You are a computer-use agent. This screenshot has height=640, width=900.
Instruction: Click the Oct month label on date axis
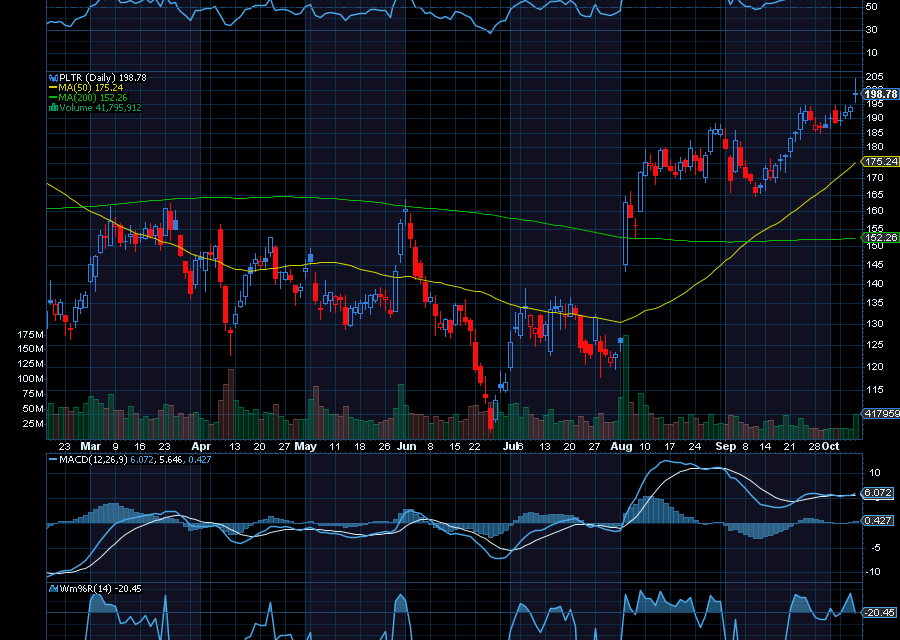(831, 447)
